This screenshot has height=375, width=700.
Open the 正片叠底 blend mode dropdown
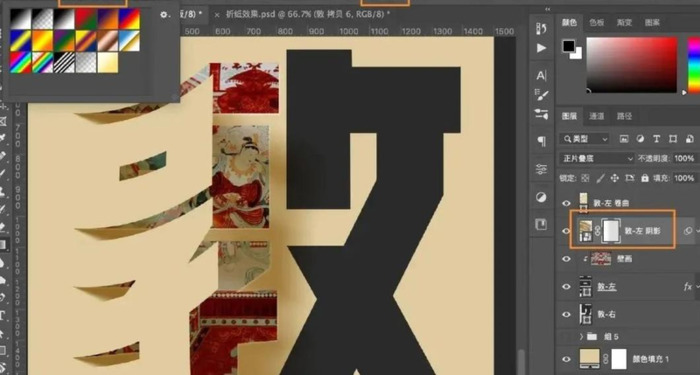[x=597, y=158]
